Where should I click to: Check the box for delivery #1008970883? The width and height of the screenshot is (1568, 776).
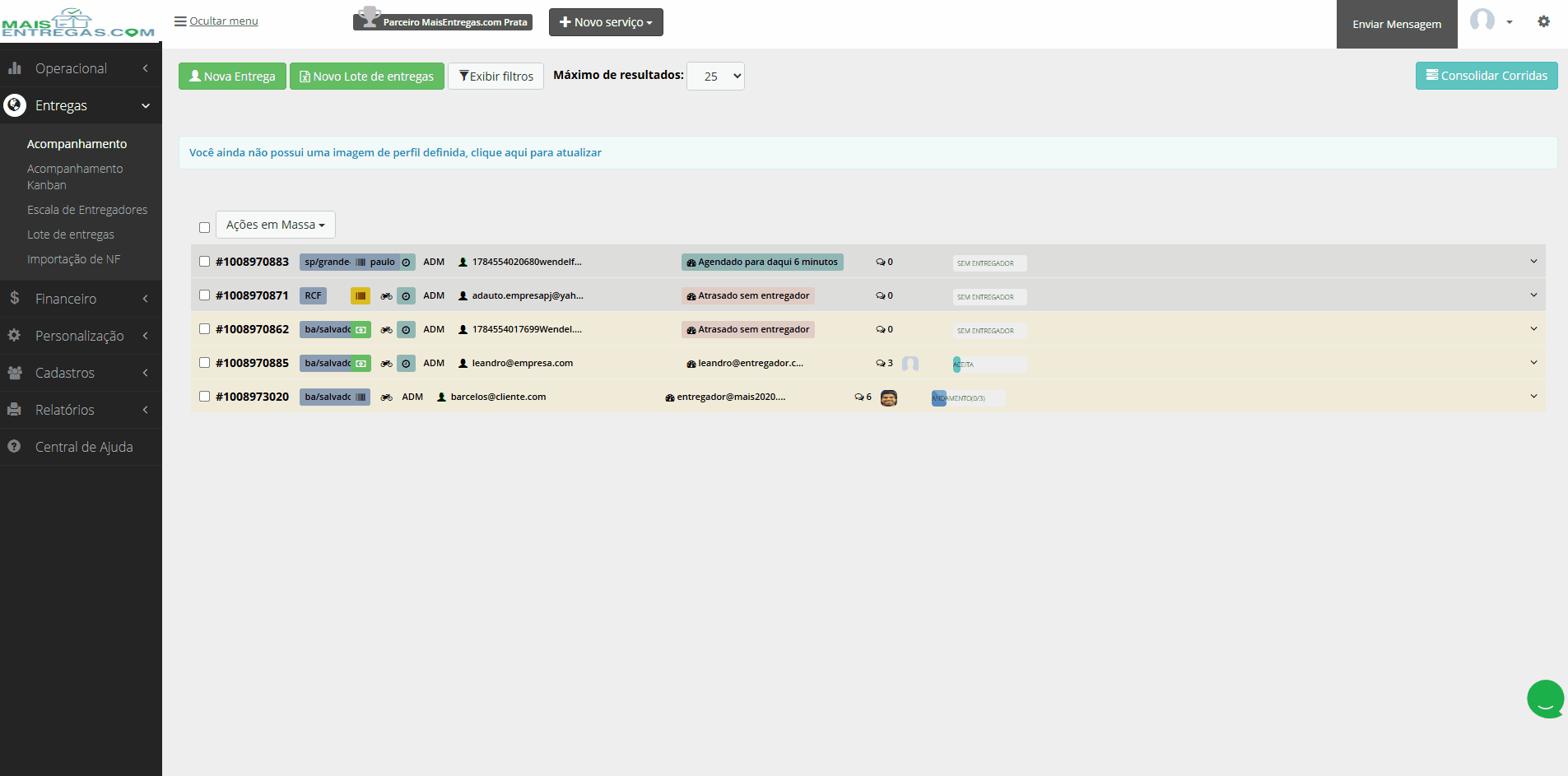(204, 262)
